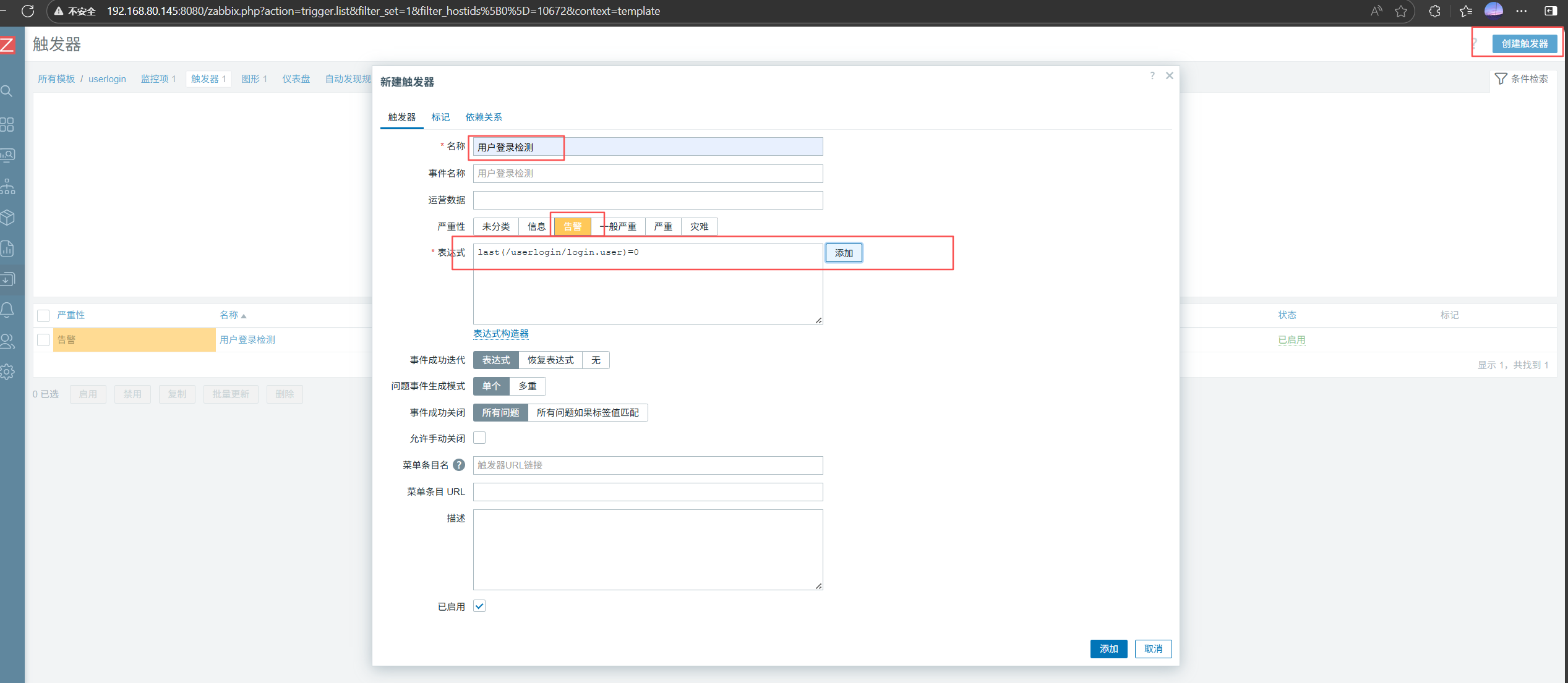Select the 告警 trigger row checkbox
This screenshot has width=1568, height=683.
click(x=43, y=340)
